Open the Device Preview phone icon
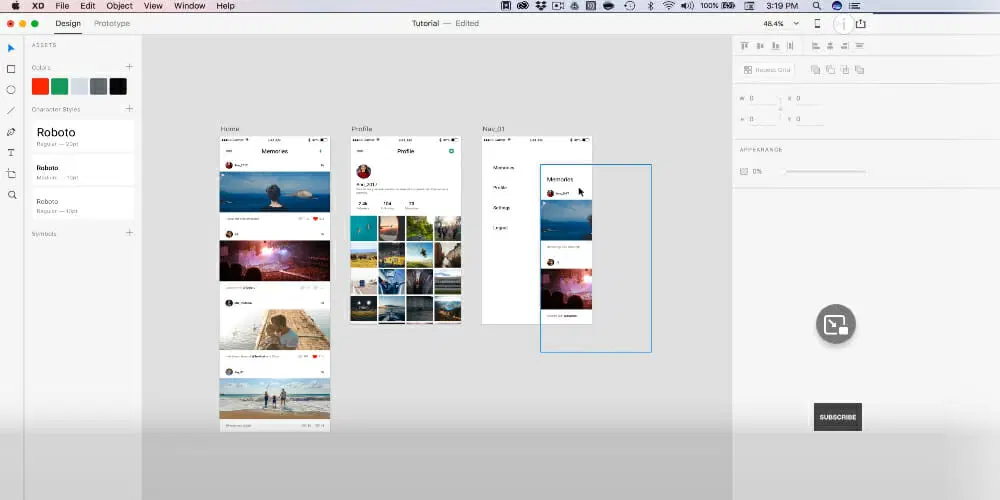The height and width of the screenshot is (500, 1000). point(818,24)
